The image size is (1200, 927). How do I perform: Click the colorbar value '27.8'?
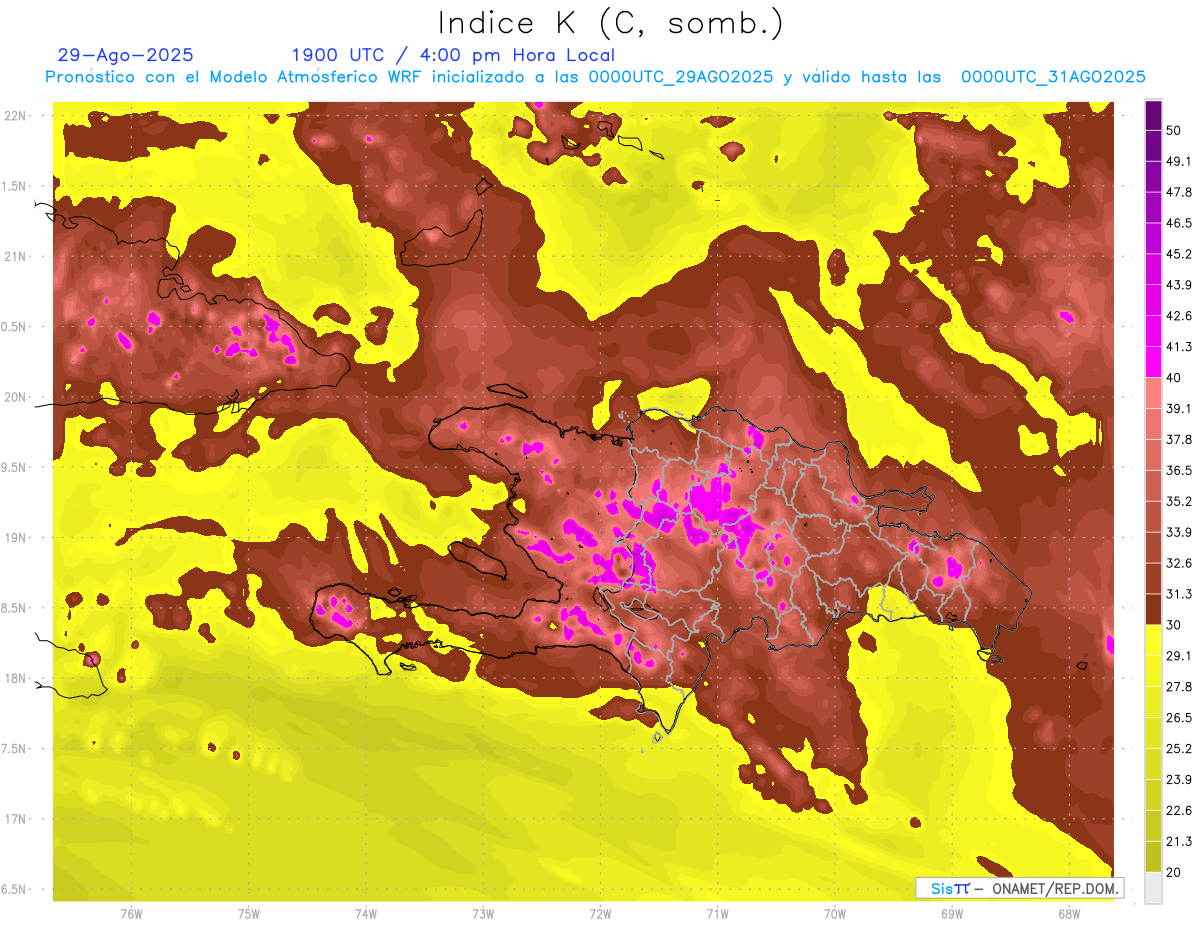(1178, 687)
